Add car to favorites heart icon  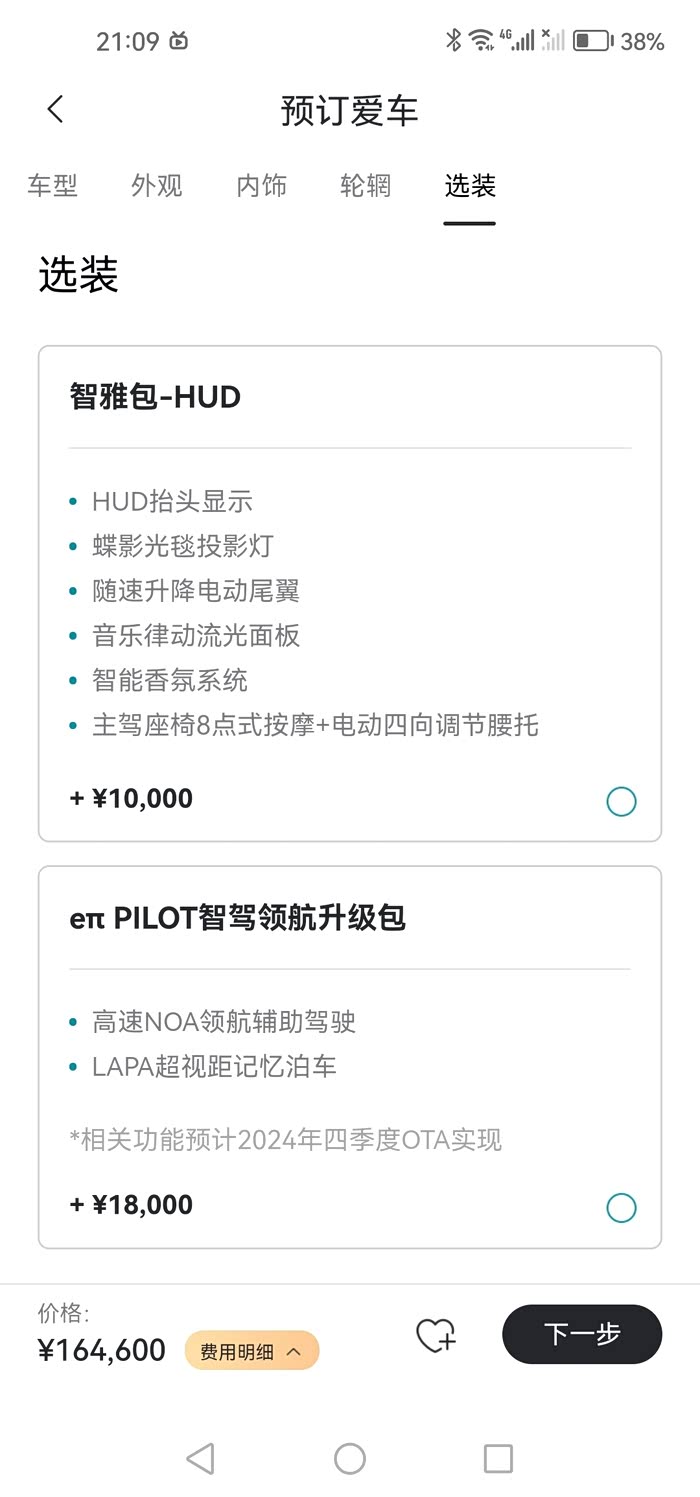tap(436, 1335)
